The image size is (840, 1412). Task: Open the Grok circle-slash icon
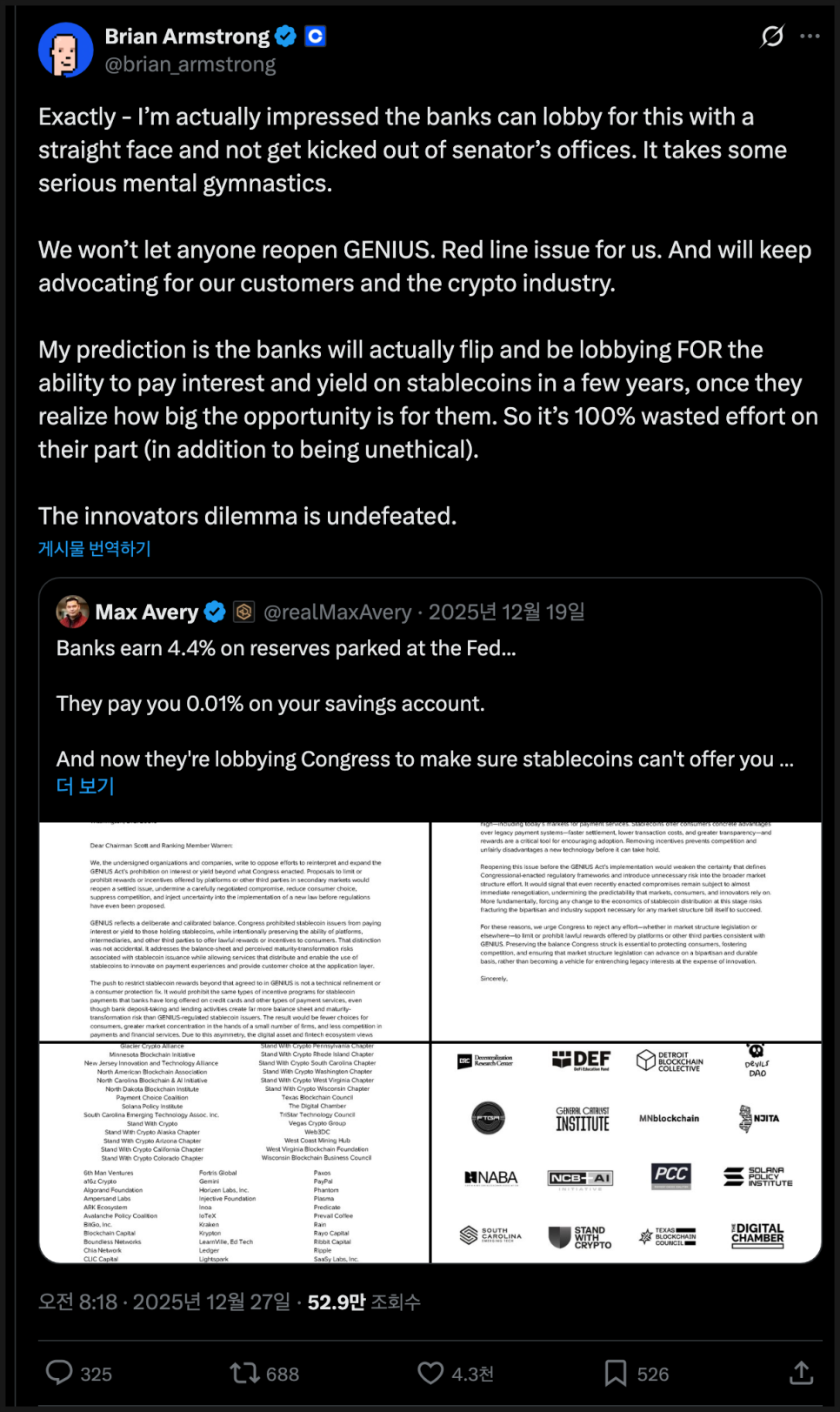772,36
